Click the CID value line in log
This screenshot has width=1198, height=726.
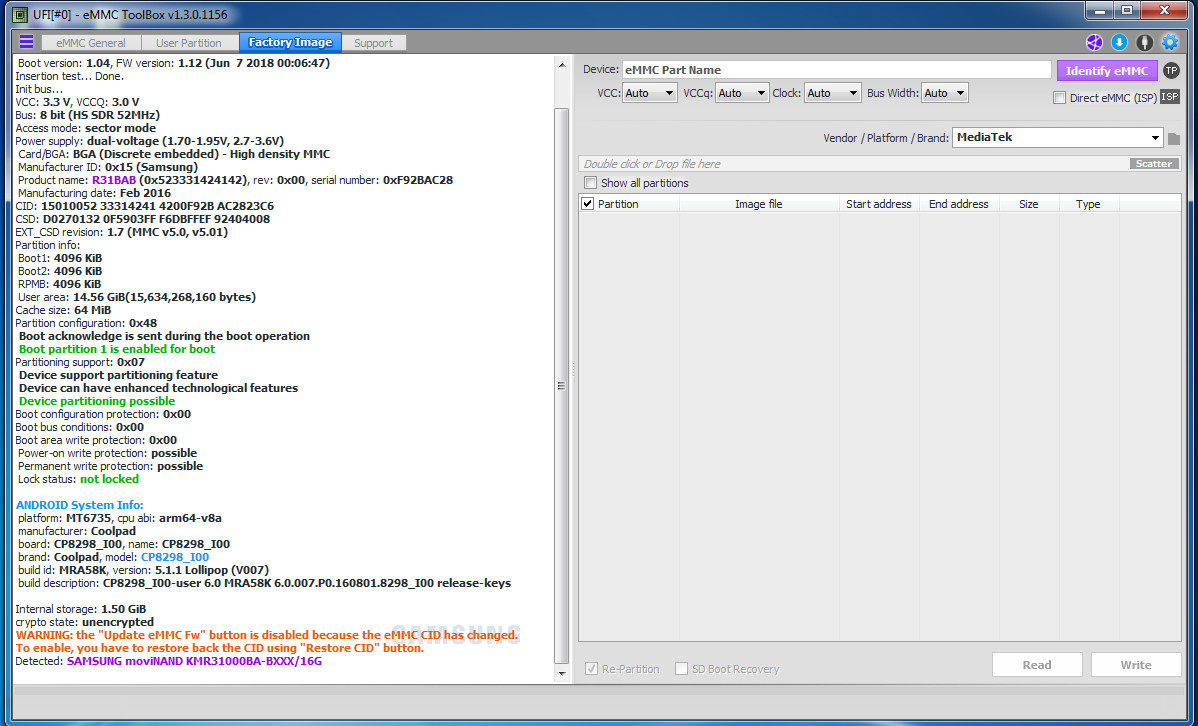pos(144,206)
